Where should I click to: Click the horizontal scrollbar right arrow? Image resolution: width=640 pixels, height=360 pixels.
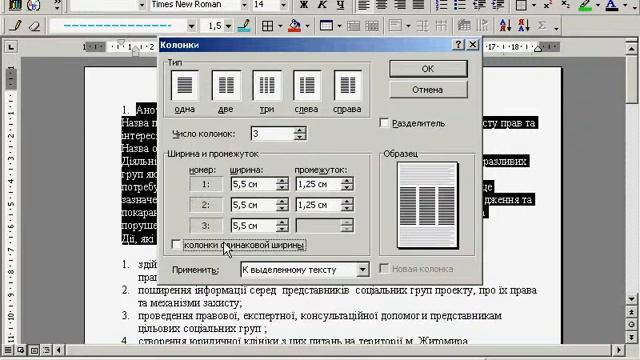point(619,350)
